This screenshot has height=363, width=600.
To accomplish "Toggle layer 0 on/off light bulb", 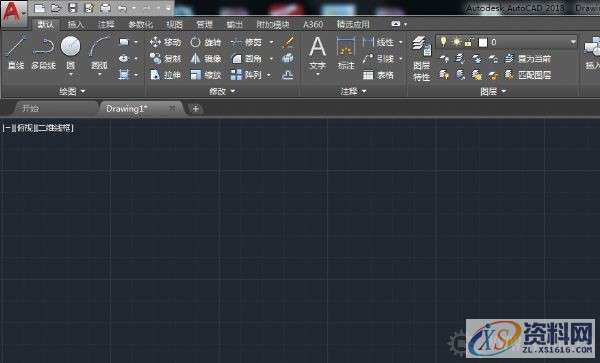I will pos(443,42).
